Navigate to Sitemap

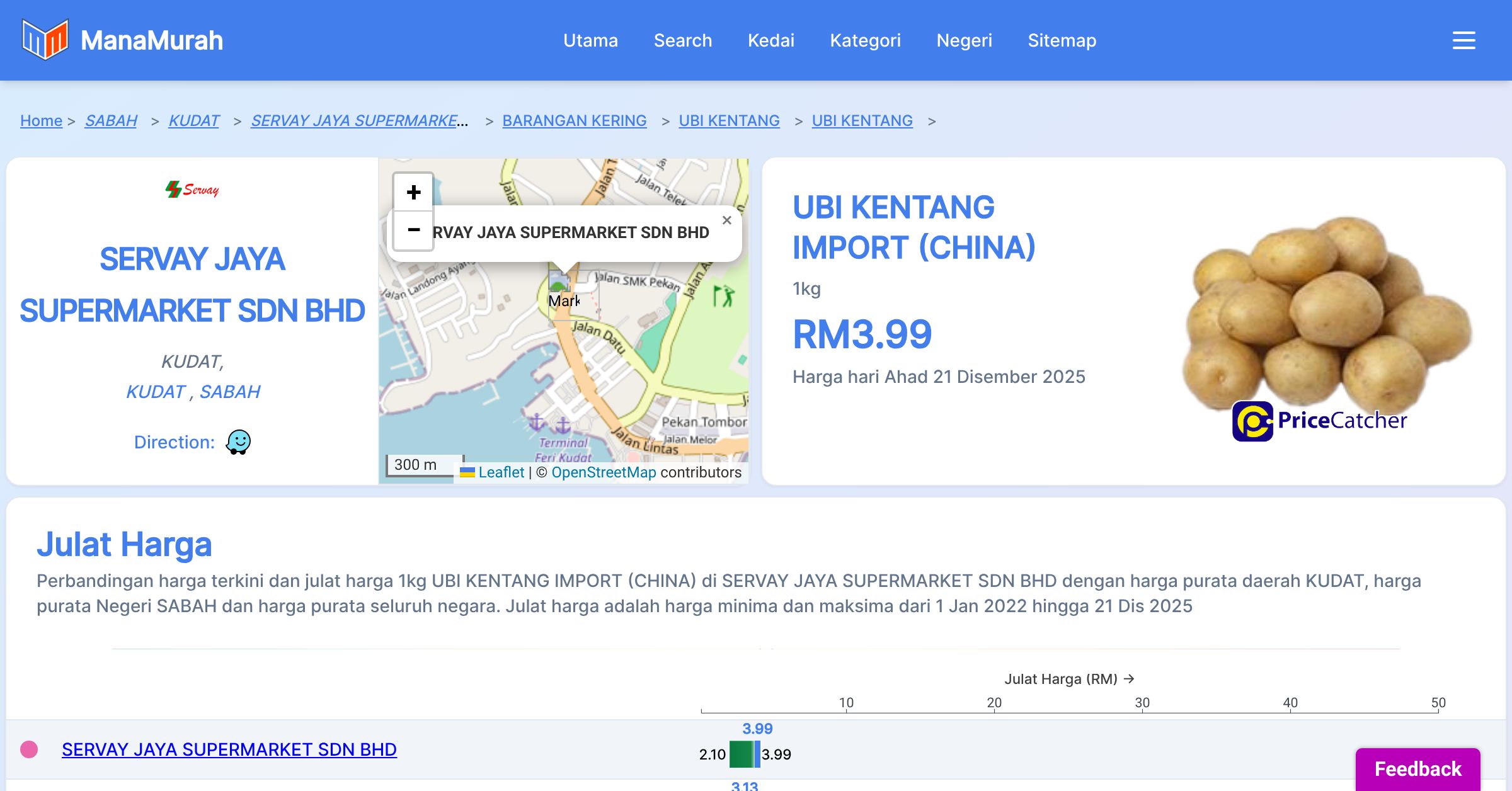point(1062,40)
